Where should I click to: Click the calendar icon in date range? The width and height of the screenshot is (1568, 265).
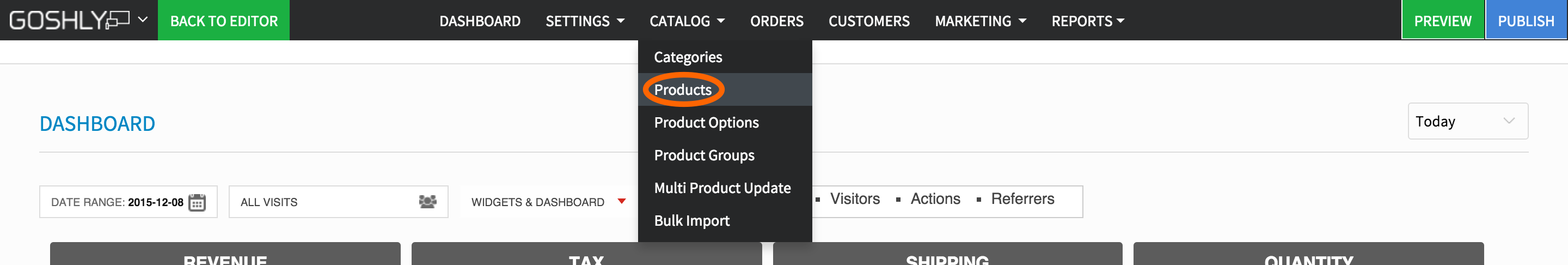[197, 202]
